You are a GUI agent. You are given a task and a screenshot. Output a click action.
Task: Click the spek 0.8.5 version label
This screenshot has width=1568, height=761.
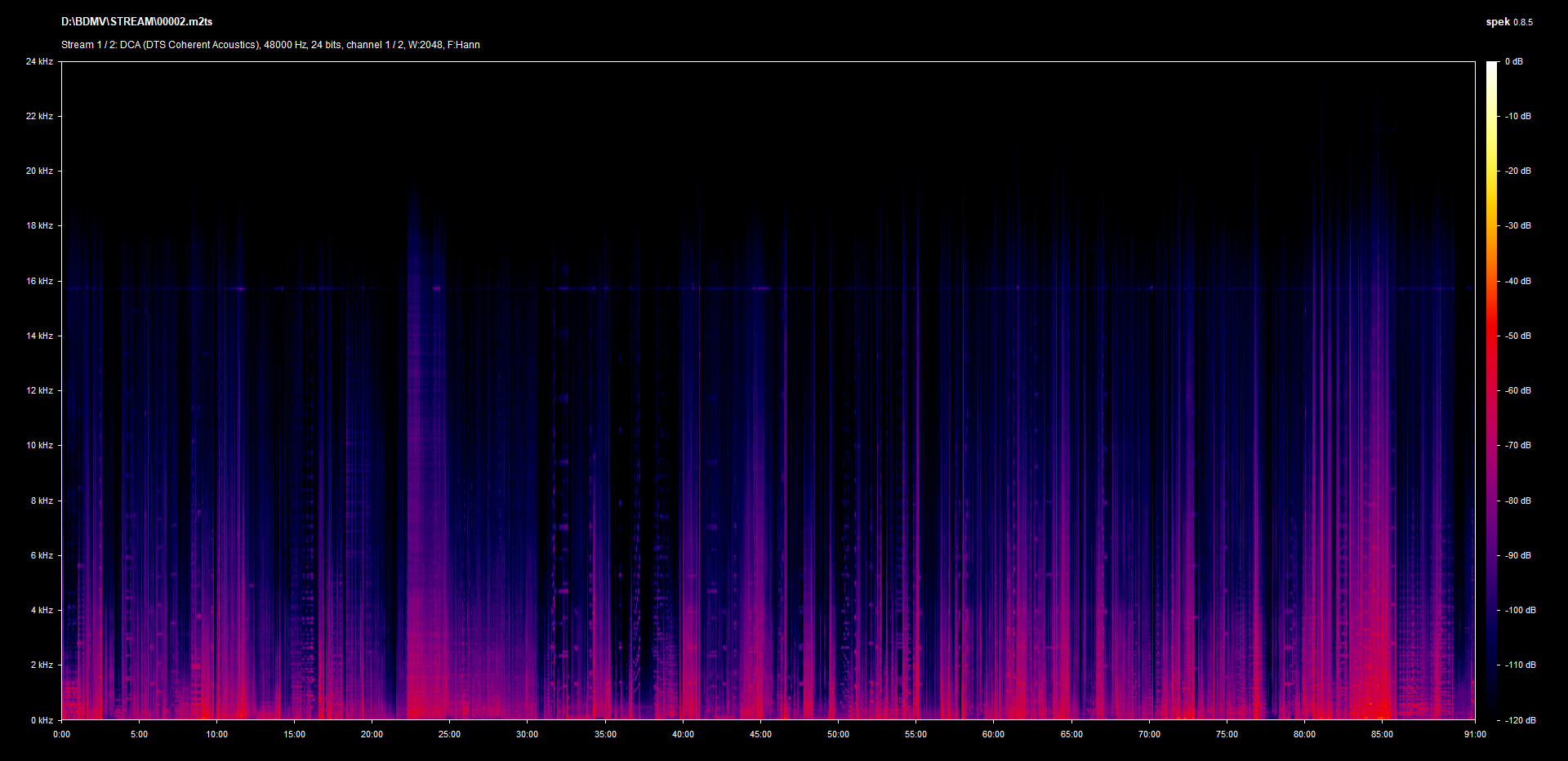(1508, 22)
